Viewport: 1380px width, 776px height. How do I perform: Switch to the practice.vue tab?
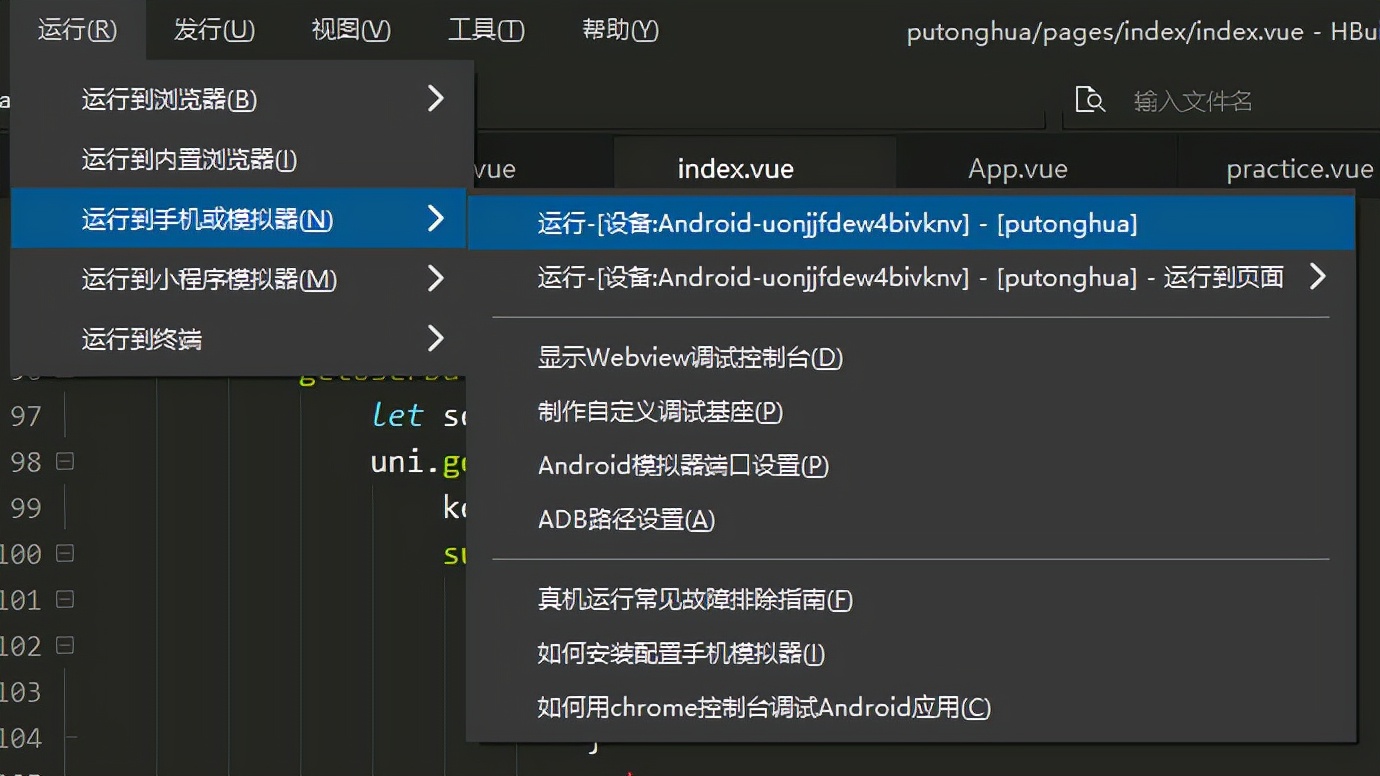[1300, 168]
